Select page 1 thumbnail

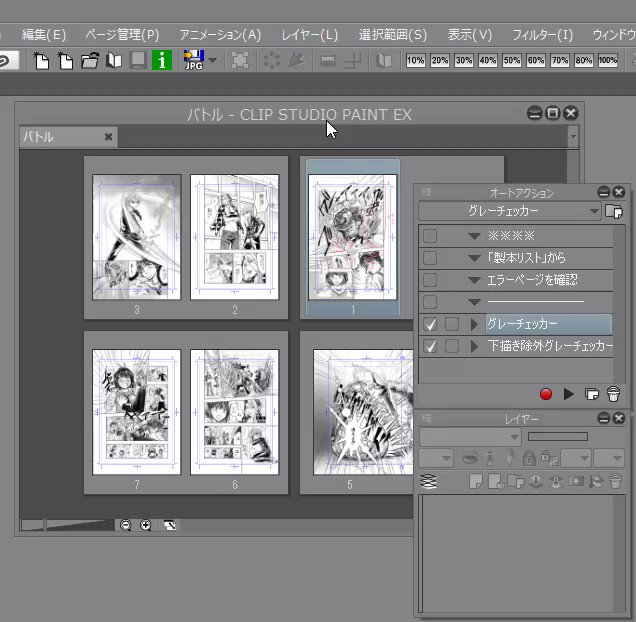[x=352, y=237]
